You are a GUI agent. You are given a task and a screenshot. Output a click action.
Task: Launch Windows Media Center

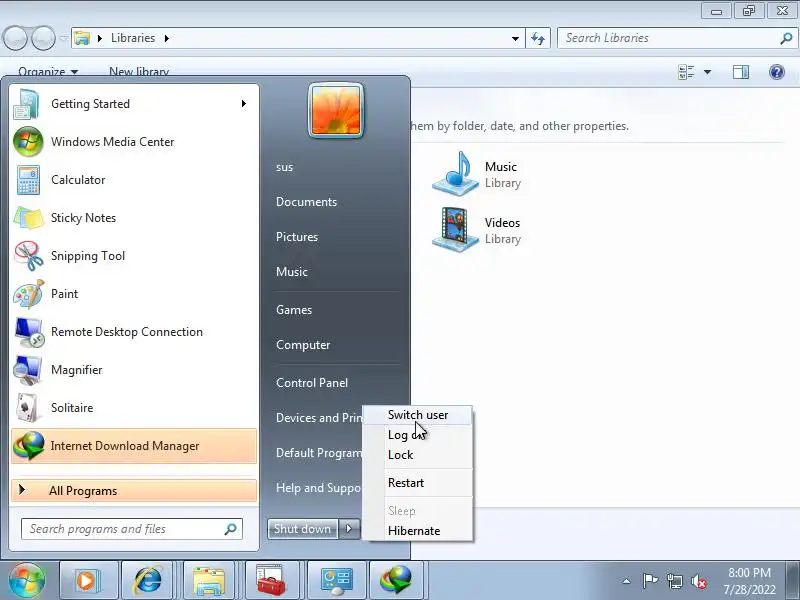(x=134, y=142)
